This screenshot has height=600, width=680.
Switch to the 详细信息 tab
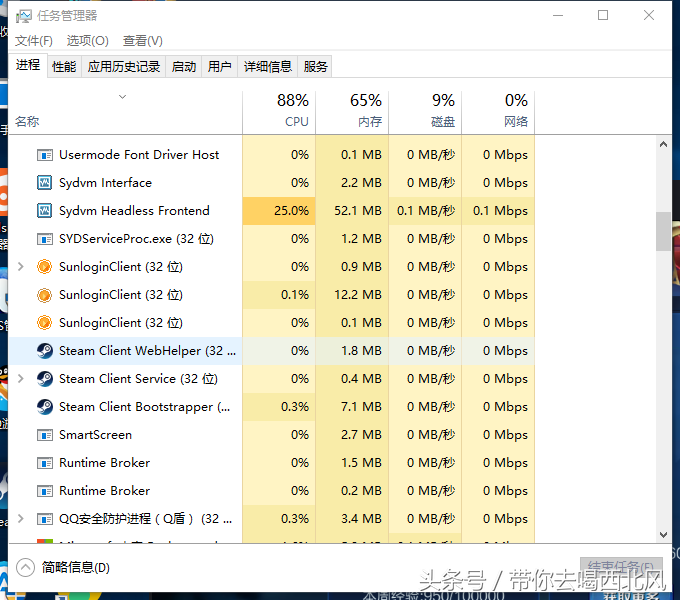pyautogui.click(x=268, y=67)
